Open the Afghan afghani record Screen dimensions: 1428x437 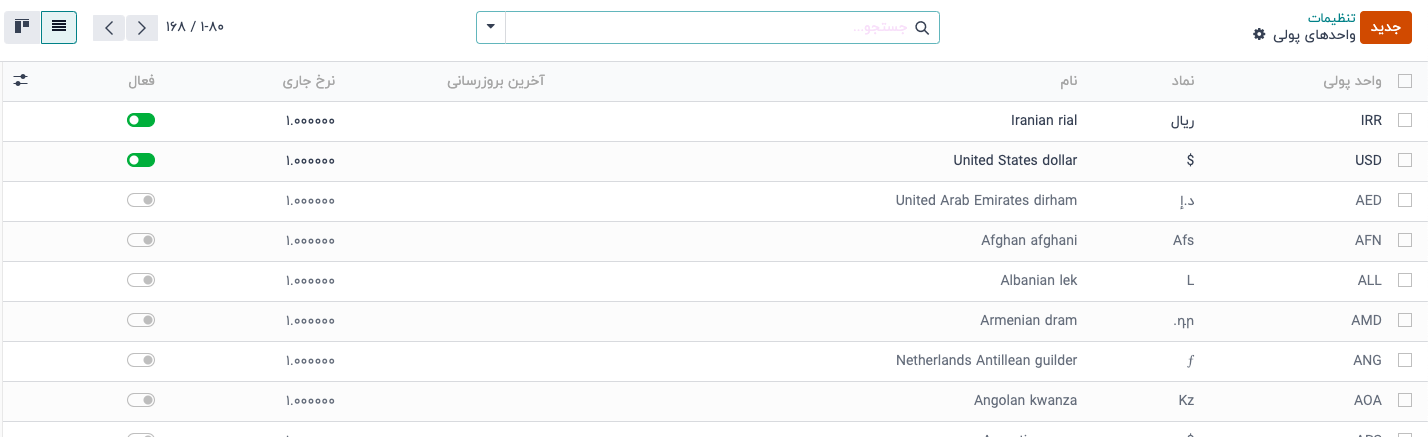(1029, 240)
